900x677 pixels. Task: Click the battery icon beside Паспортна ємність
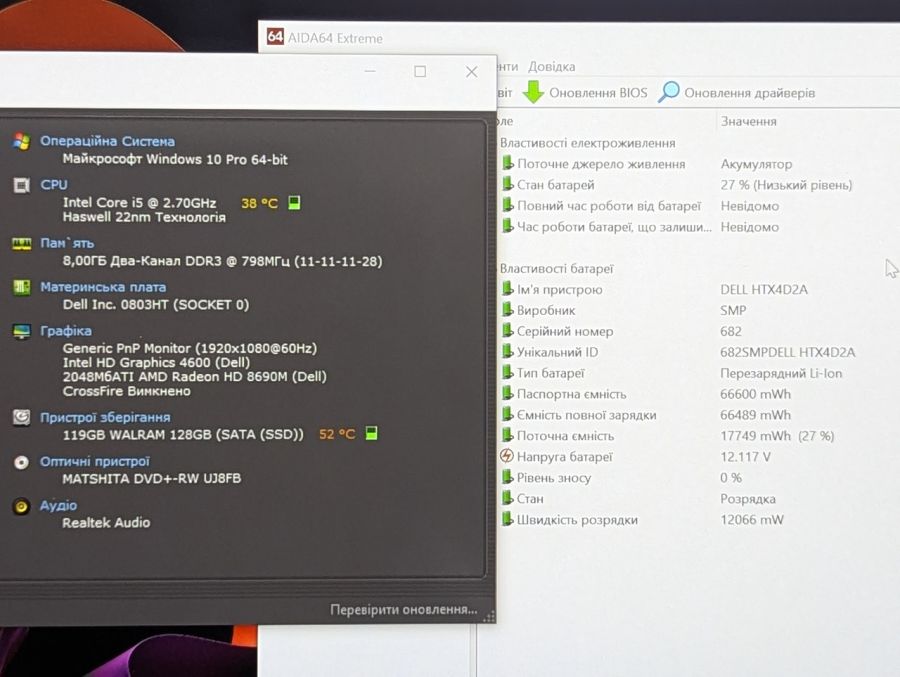click(x=507, y=394)
